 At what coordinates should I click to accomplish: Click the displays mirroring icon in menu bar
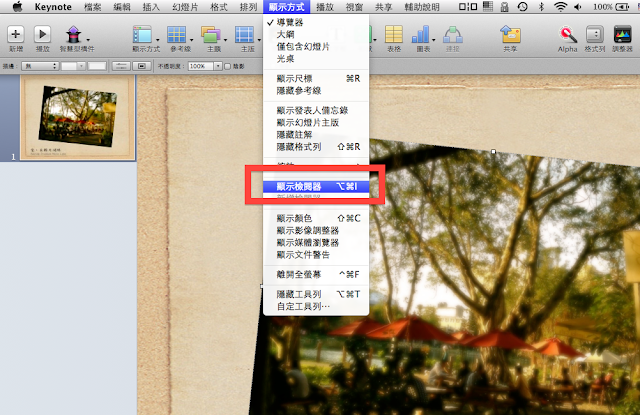click(x=468, y=7)
